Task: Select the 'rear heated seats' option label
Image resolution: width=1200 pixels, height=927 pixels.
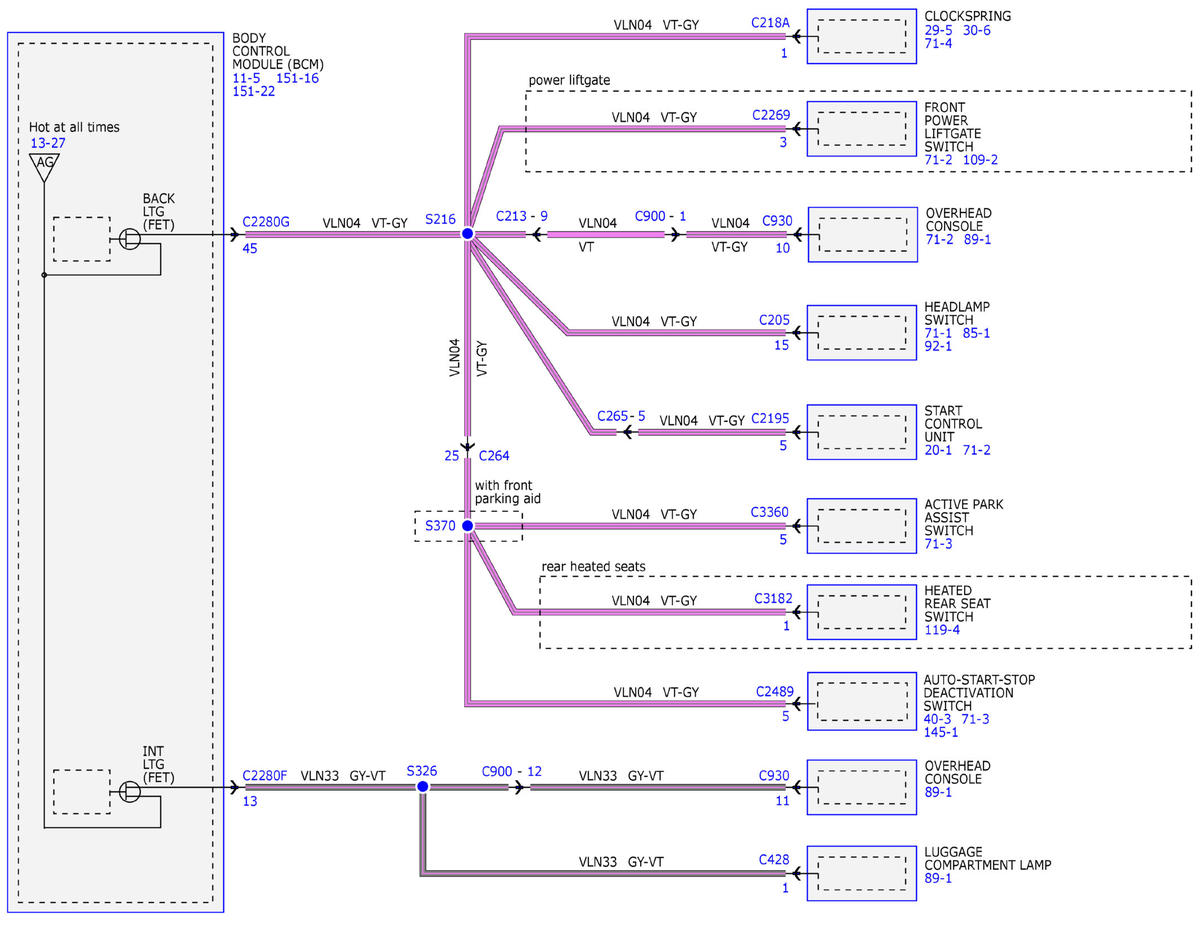Action: (x=594, y=566)
